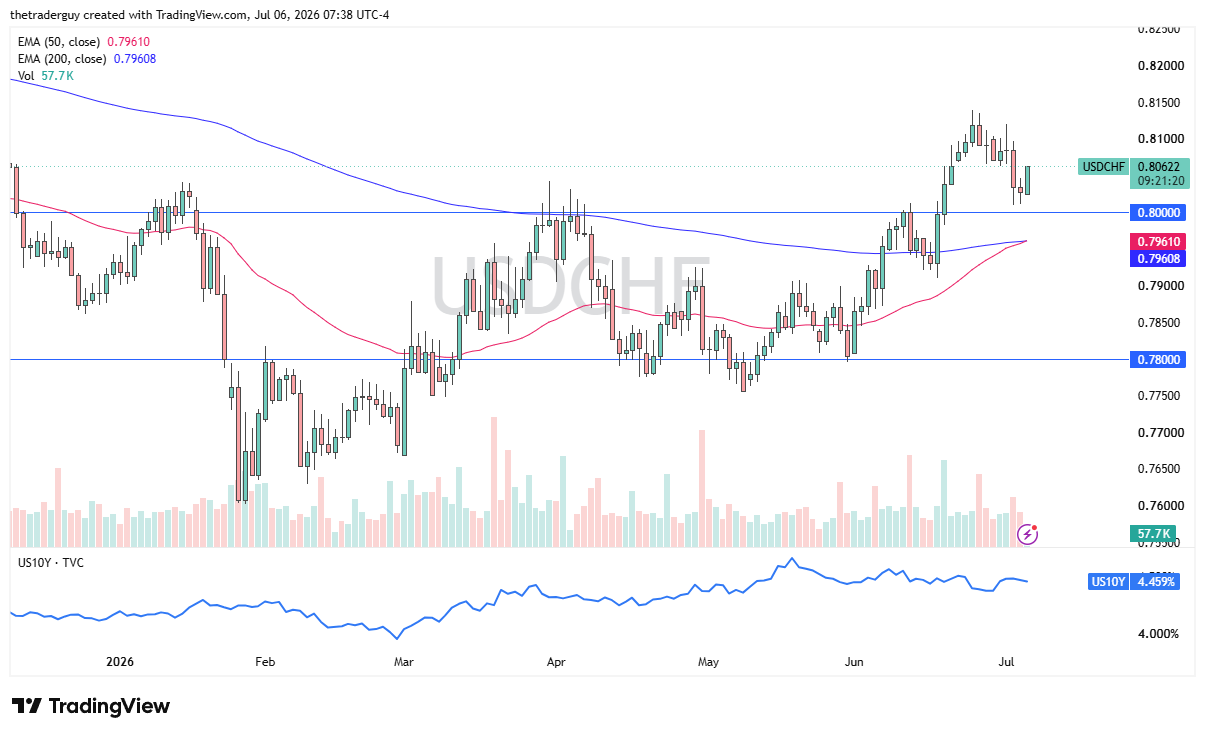Click the Vol 57.7K indicator legend
The width and height of the screenshot is (1205, 736).
pos(45,75)
